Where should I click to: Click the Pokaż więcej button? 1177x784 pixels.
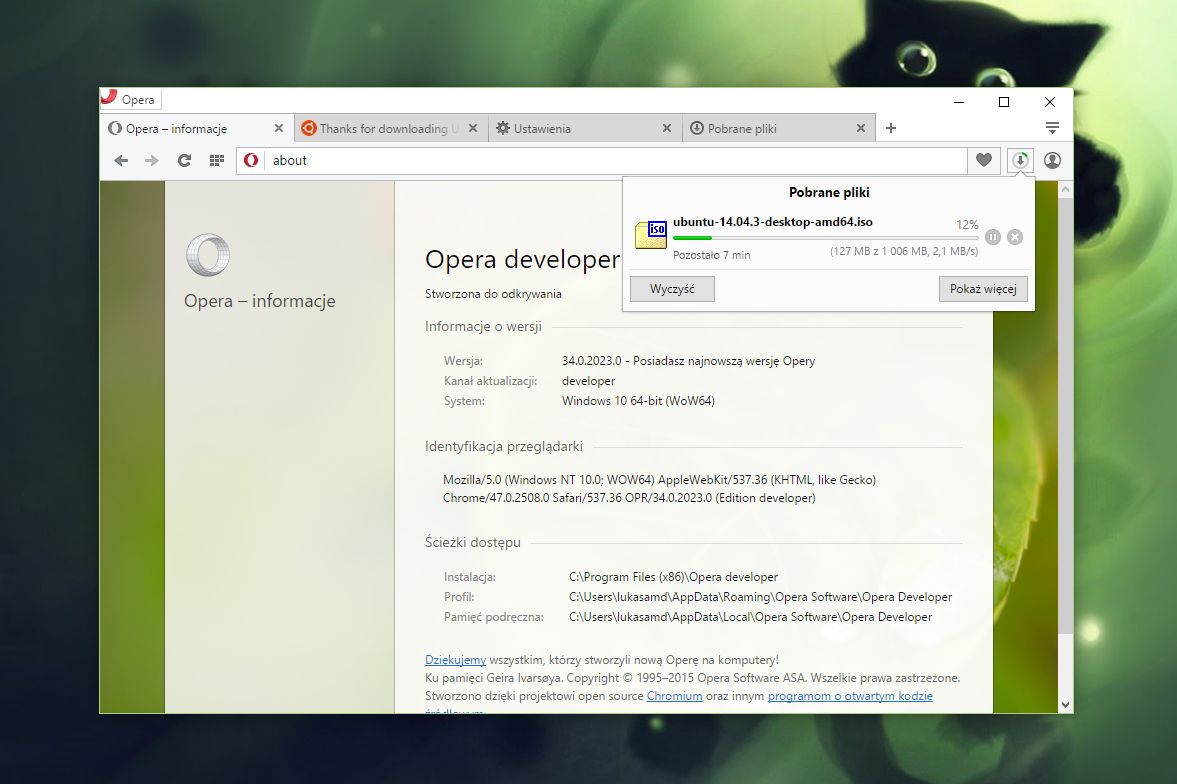[x=983, y=289]
